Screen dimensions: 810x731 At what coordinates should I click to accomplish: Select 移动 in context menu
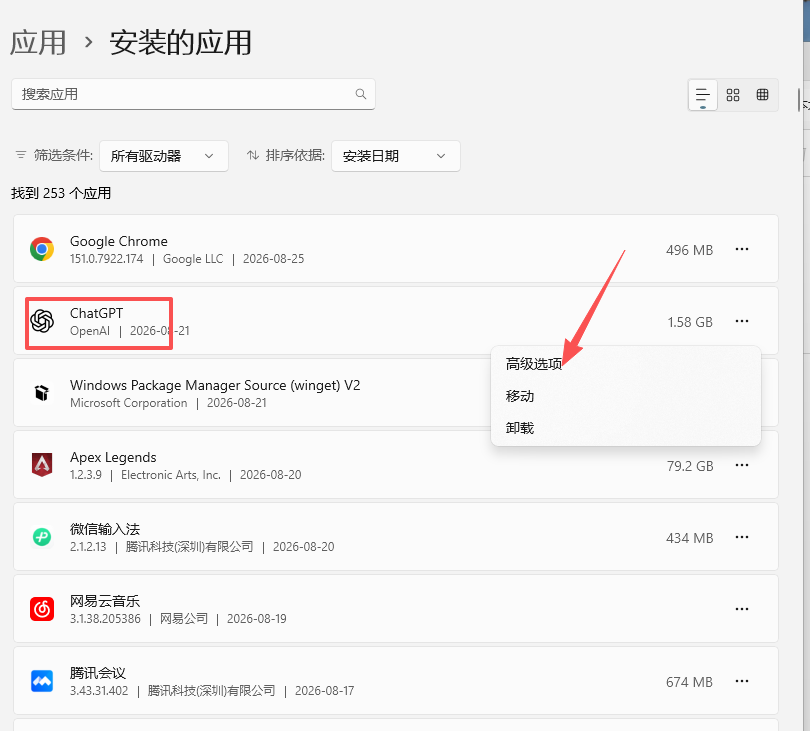click(x=626, y=396)
